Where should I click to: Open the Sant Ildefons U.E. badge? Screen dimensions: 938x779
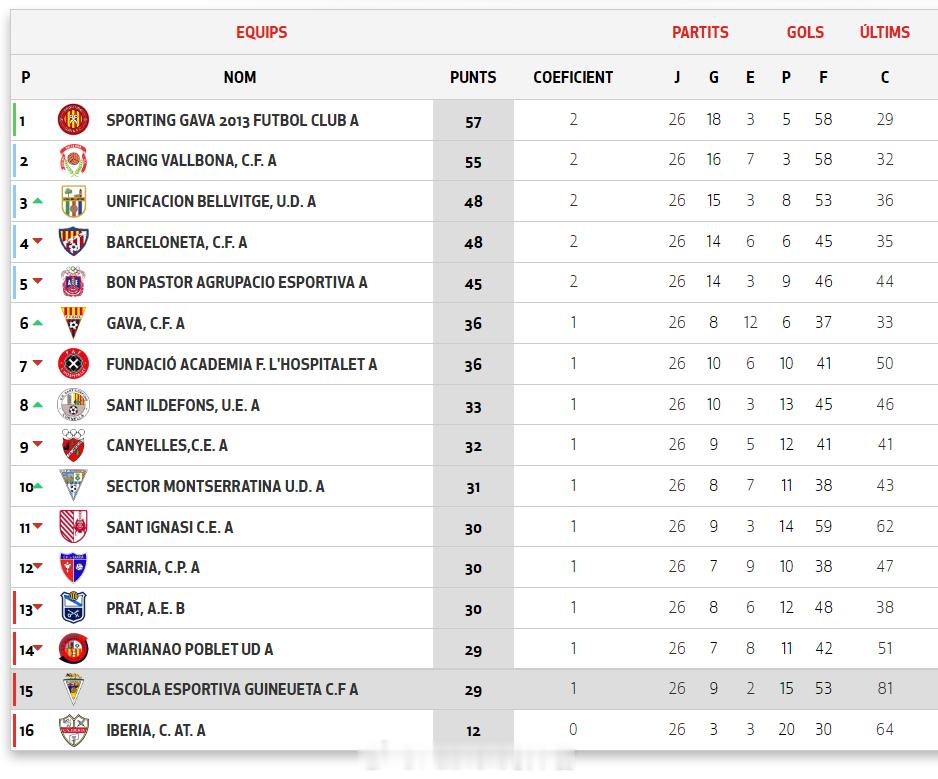[74, 405]
